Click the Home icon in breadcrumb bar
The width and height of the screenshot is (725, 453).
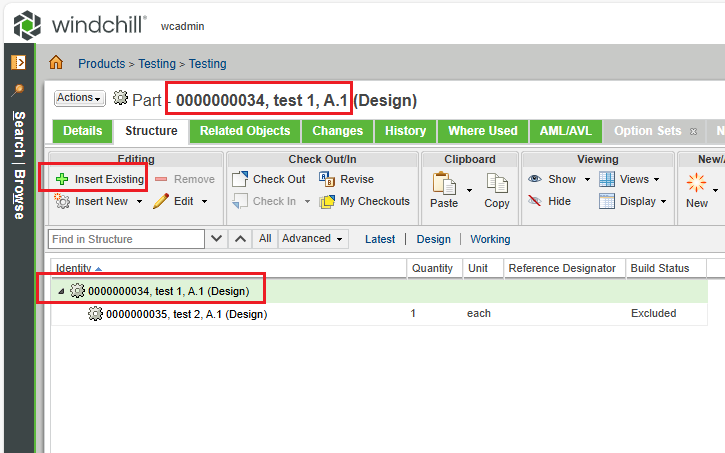[x=56, y=63]
